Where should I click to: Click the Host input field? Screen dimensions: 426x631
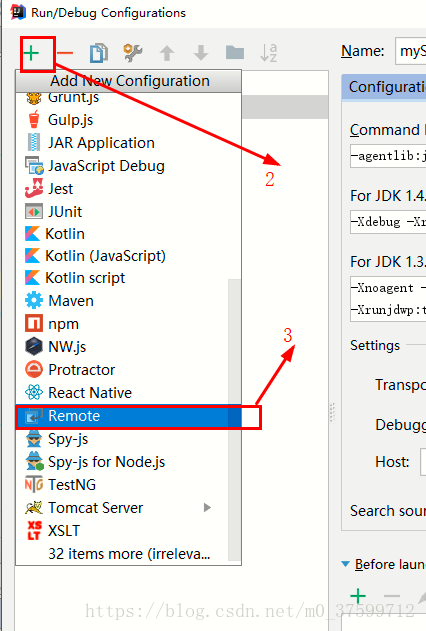(423, 462)
